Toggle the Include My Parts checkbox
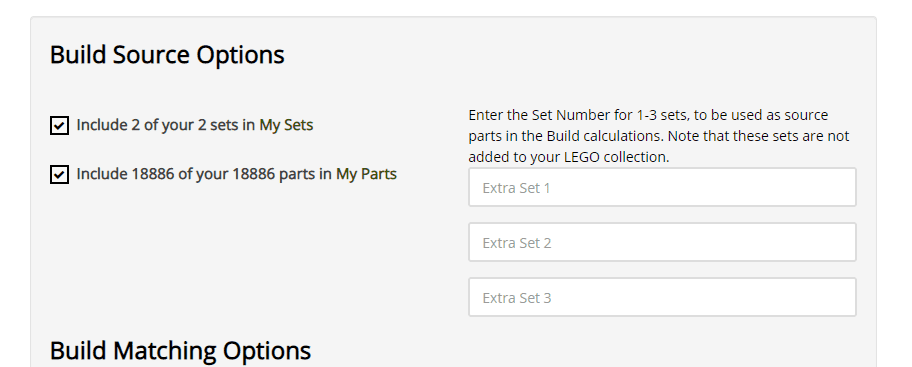Image resolution: width=912 pixels, height=367 pixels. click(59, 174)
